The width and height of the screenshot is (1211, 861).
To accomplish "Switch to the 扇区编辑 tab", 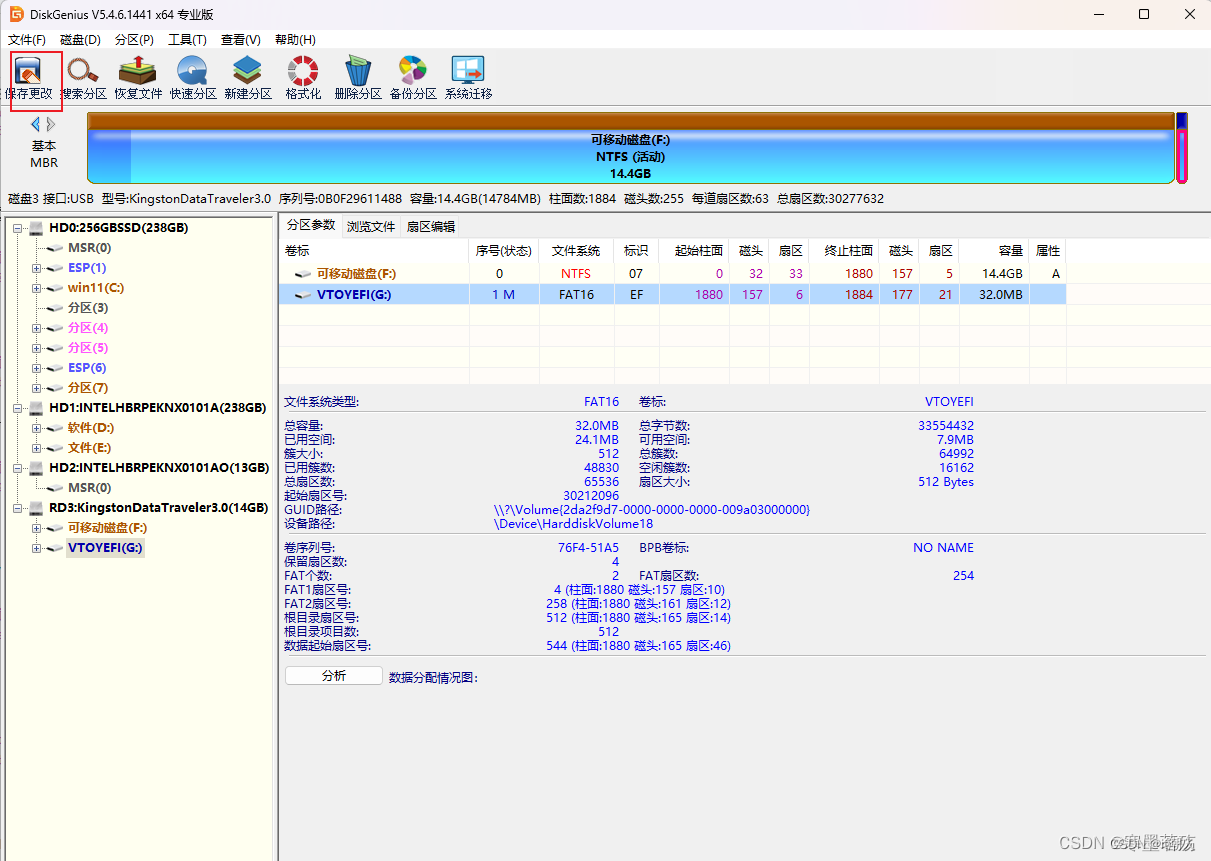I will point(430,226).
